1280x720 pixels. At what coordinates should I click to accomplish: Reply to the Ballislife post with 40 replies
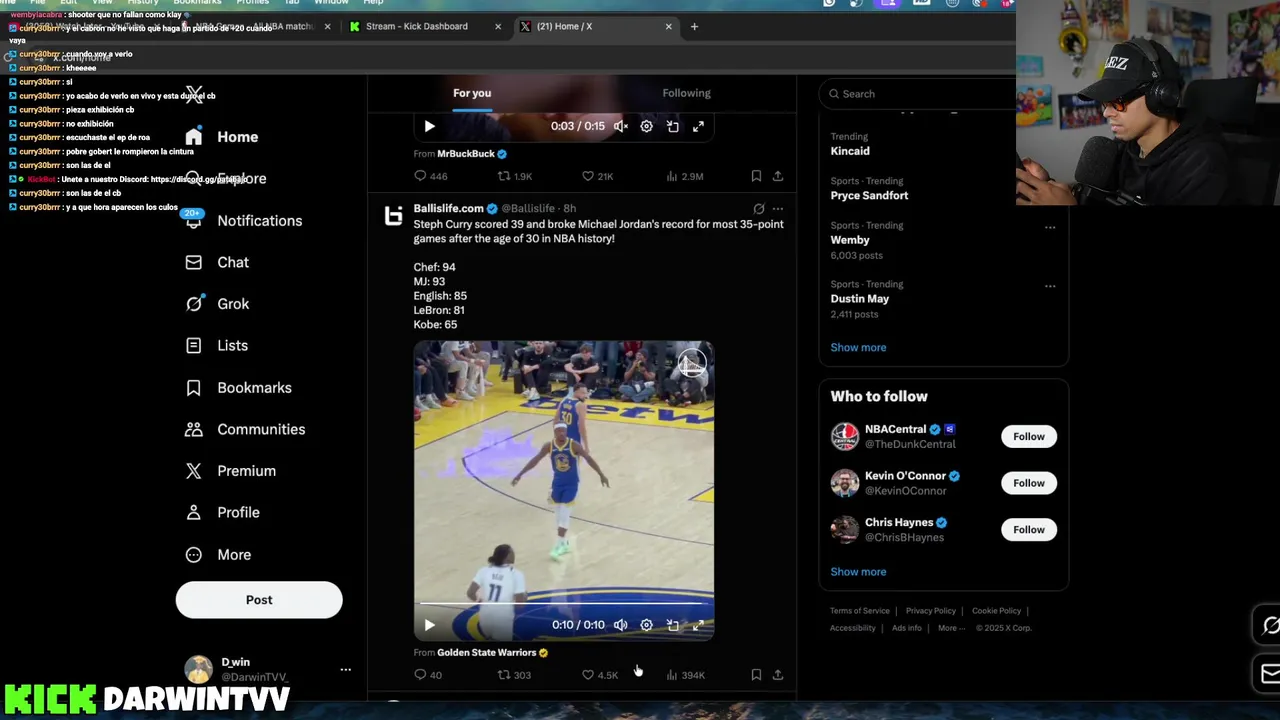click(428, 675)
